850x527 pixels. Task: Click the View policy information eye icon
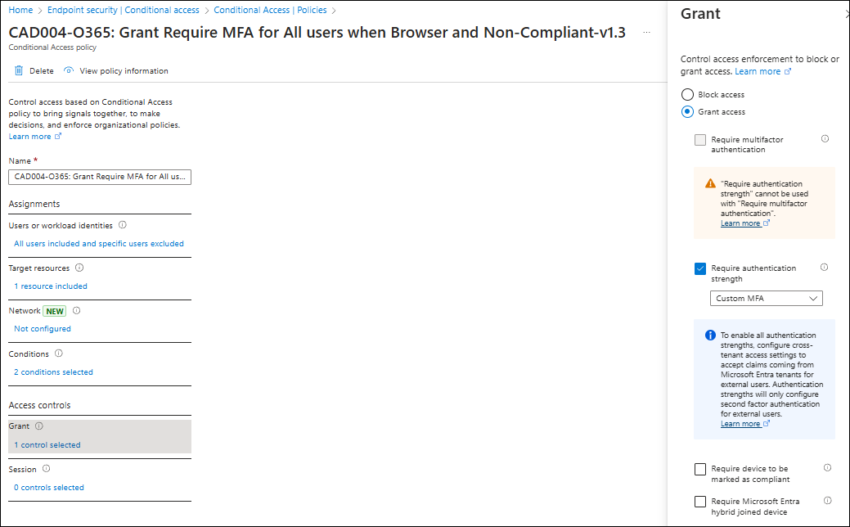click(x=68, y=71)
